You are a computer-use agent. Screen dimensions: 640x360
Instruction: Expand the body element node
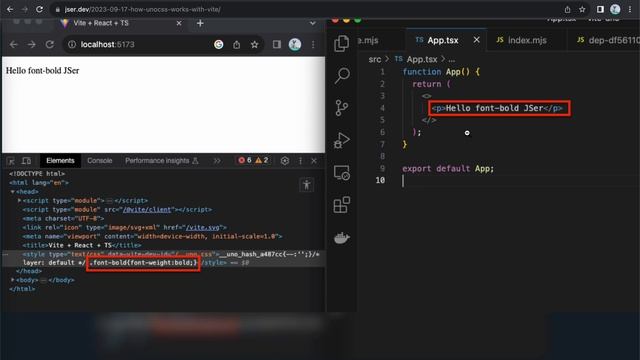tap(13, 280)
